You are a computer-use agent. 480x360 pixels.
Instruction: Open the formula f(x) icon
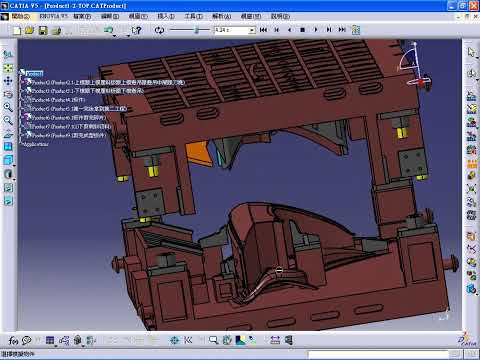[x=13, y=340]
